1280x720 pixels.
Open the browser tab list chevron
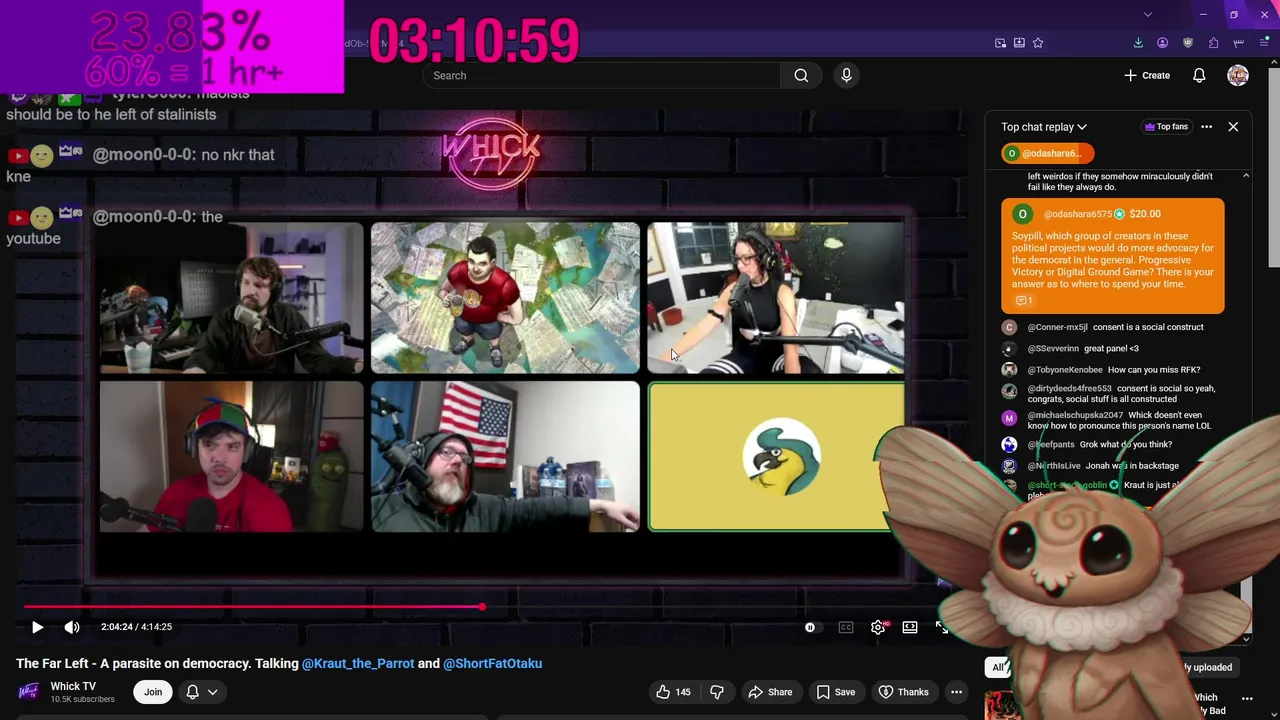pyautogui.click(x=1148, y=14)
